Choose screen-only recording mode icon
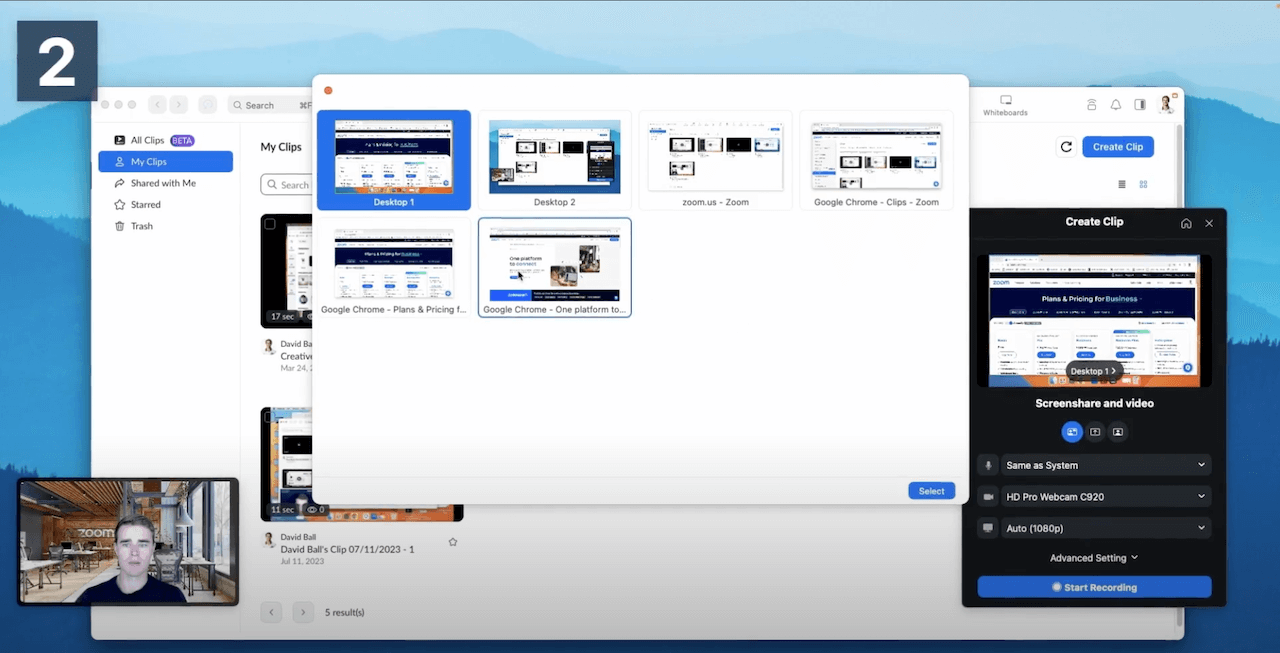The image size is (1280, 653). tap(1095, 432)
